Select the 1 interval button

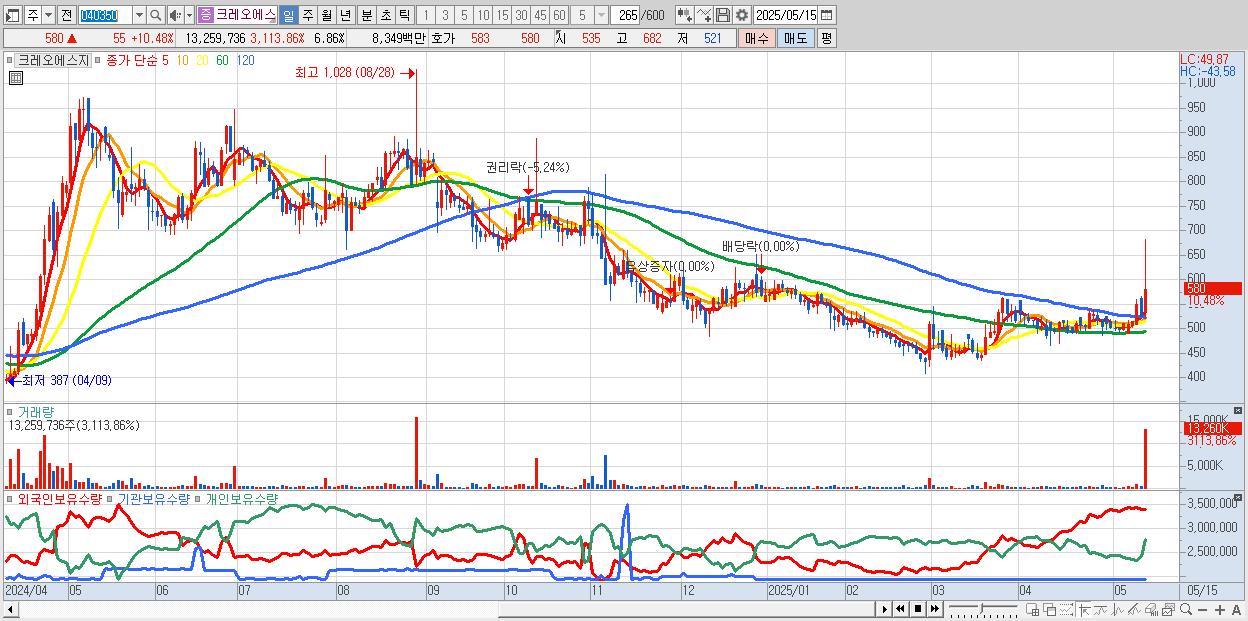[426, 15]
